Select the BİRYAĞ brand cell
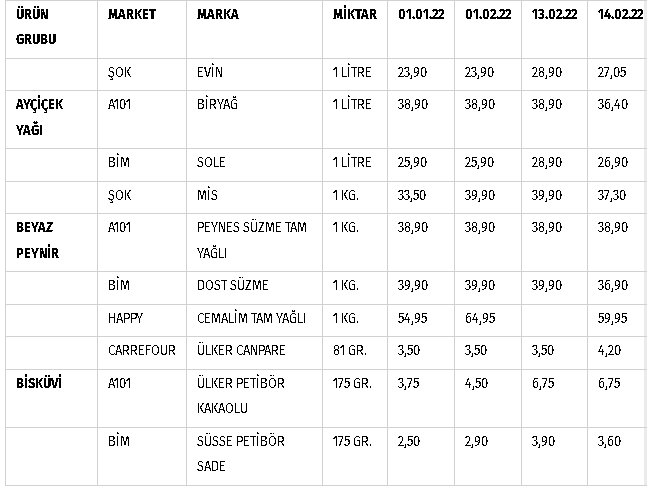The width and height of the screenshot is (647, 486). 217,103
